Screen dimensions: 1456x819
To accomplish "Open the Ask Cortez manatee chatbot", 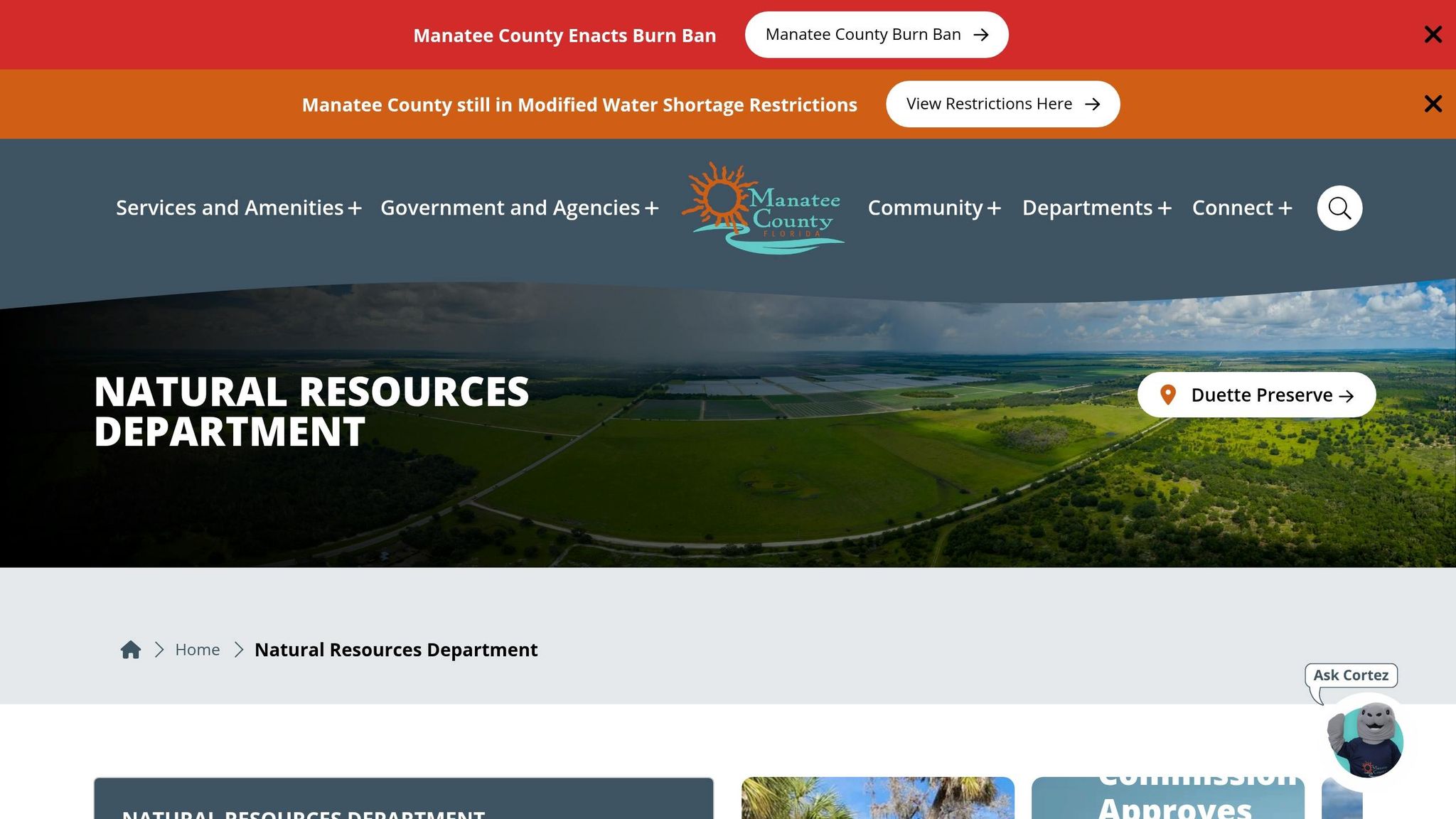I will coord(1366,742).
